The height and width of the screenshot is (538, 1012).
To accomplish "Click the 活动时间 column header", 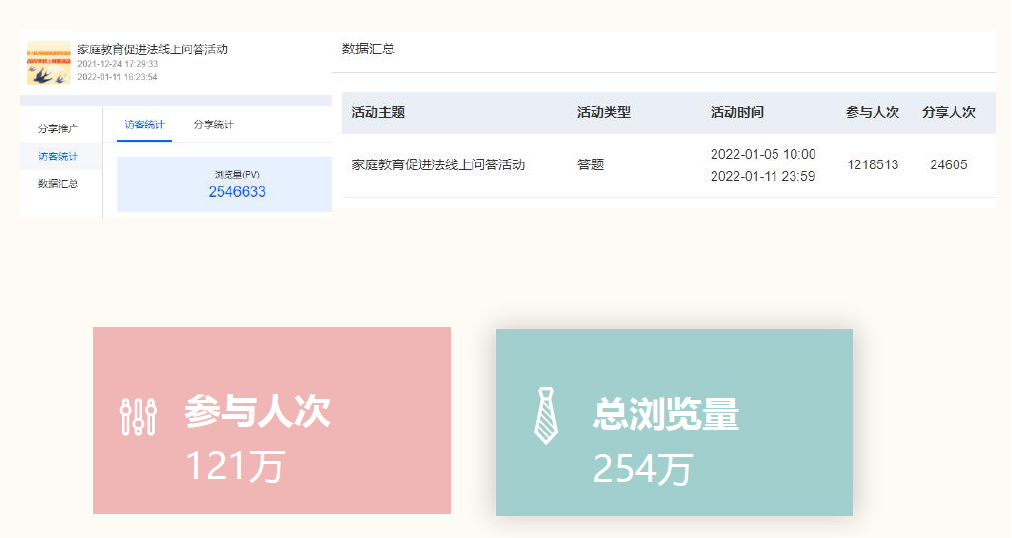I will (737, 113).
